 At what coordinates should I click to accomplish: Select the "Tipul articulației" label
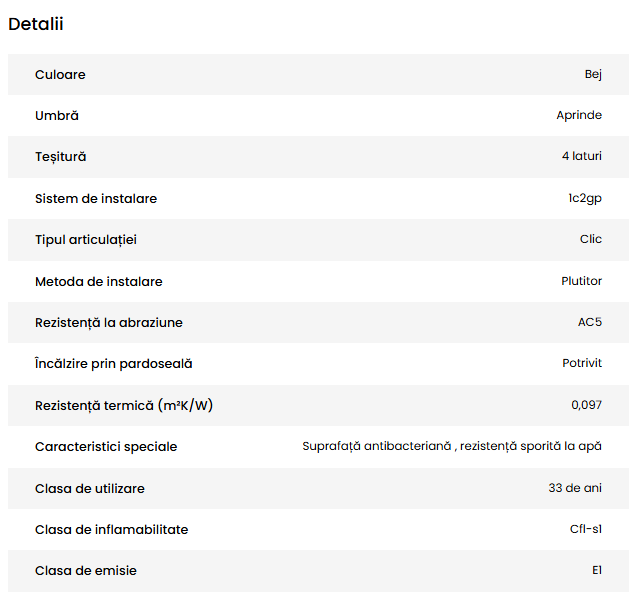tap(86, 240)
